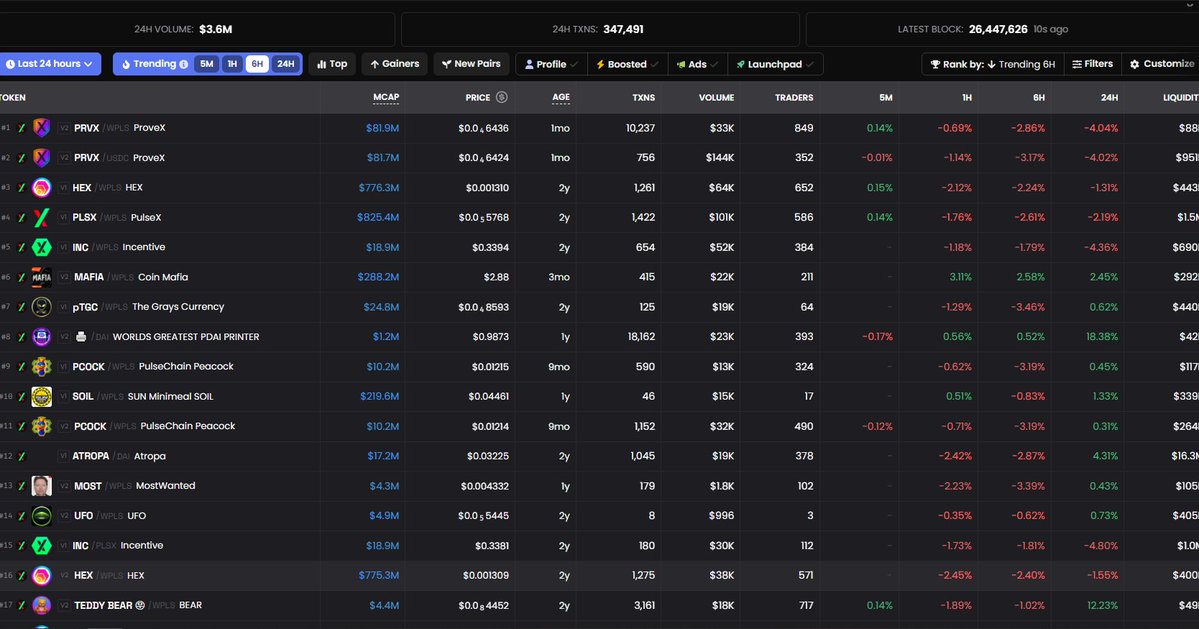
Task: Sort by the MCAP column header
Action: click(386, 97)
